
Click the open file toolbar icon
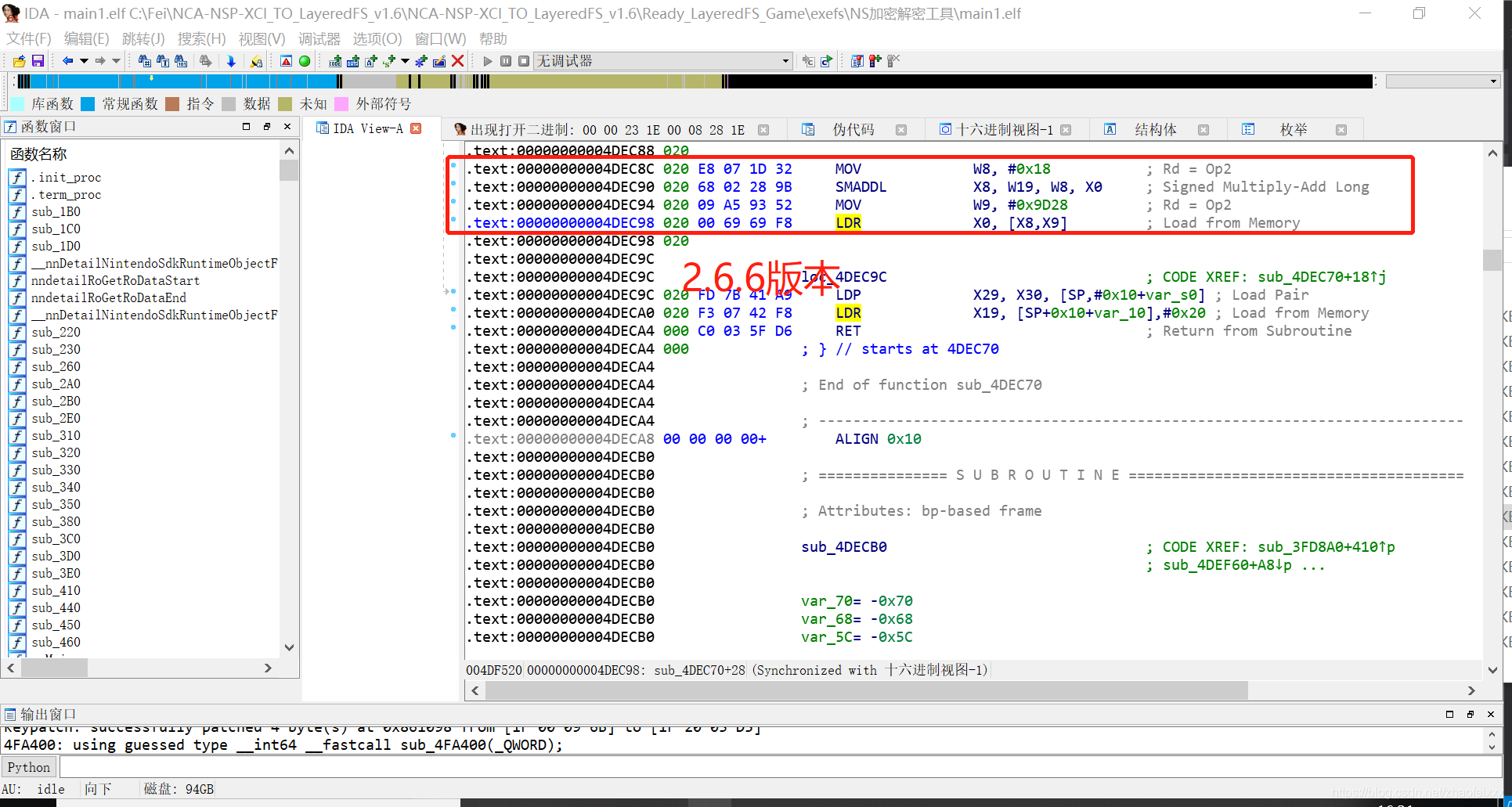[x=19, y=61]
